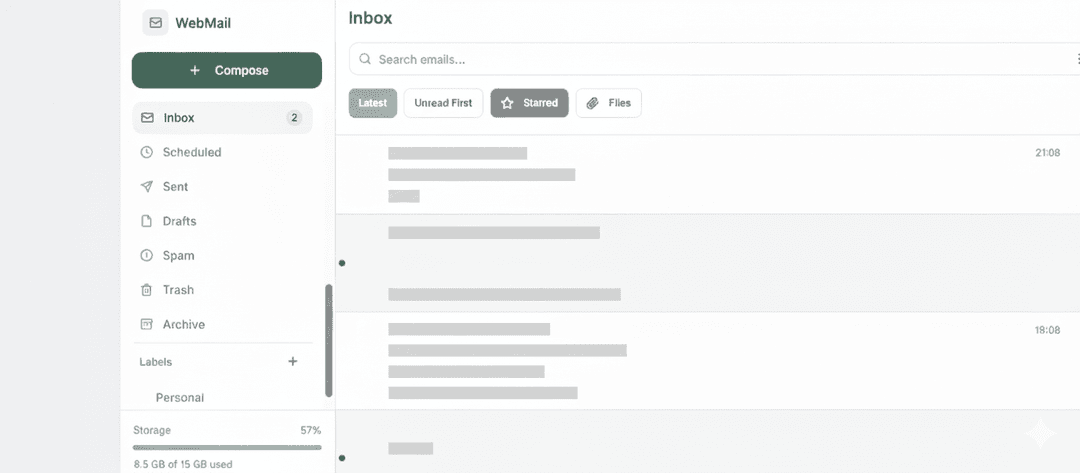Screen dimensions: 1080x473
Task: Open the Scheduled folder clock icon
Action: coord(147,152)
